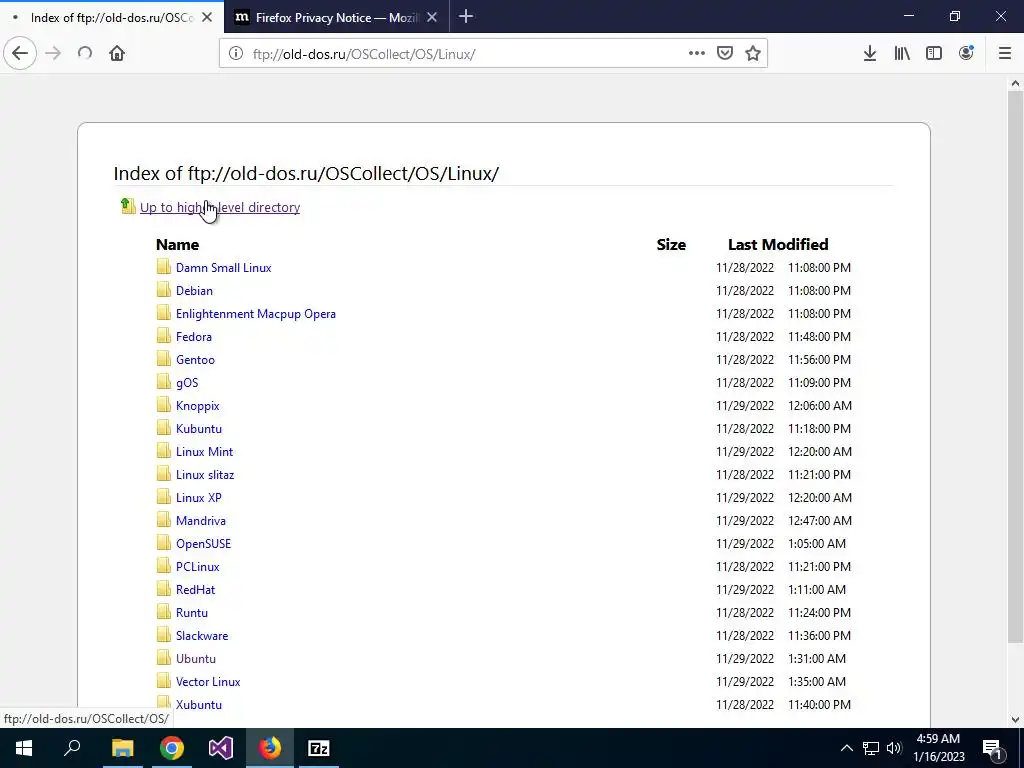The width and height of the screenshot is (1024, 768).
Task: Open the Linux Mint directory
Action: 204,451
